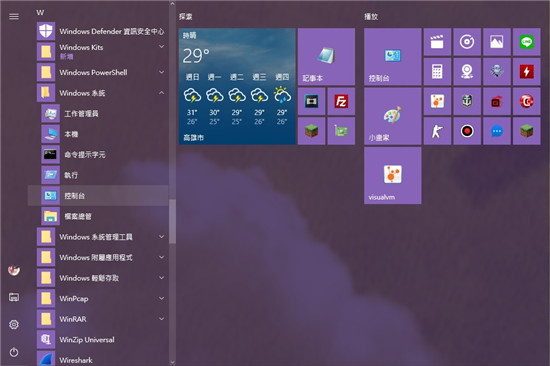Image resolution: width=550 pixels, height=366 pixels.
Task: Open the small VisualVM tile beside the anchor tile
Action: [437, 101]
